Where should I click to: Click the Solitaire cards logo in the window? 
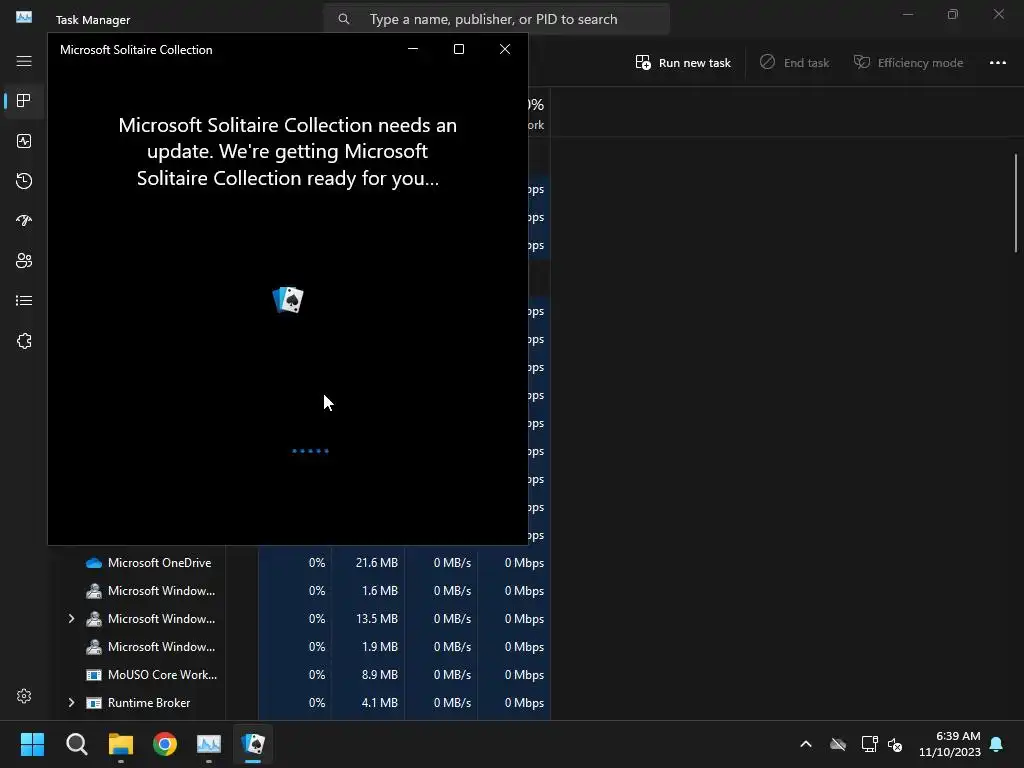[x=288, y=300]
